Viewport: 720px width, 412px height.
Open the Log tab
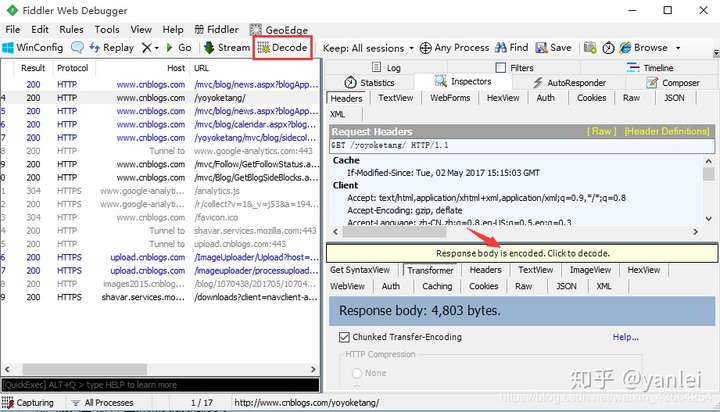coord(386,68)
